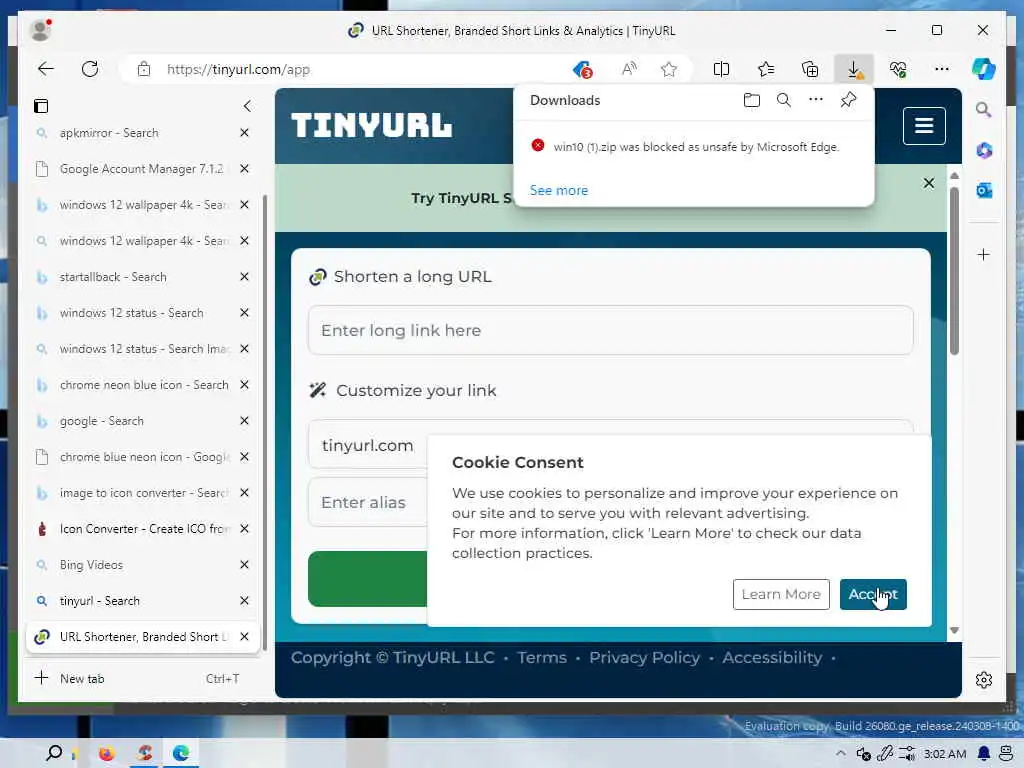This screenshot has width=1024, height=768.
Task: Go back using the browser back arrow
Action: pos(46,69)
